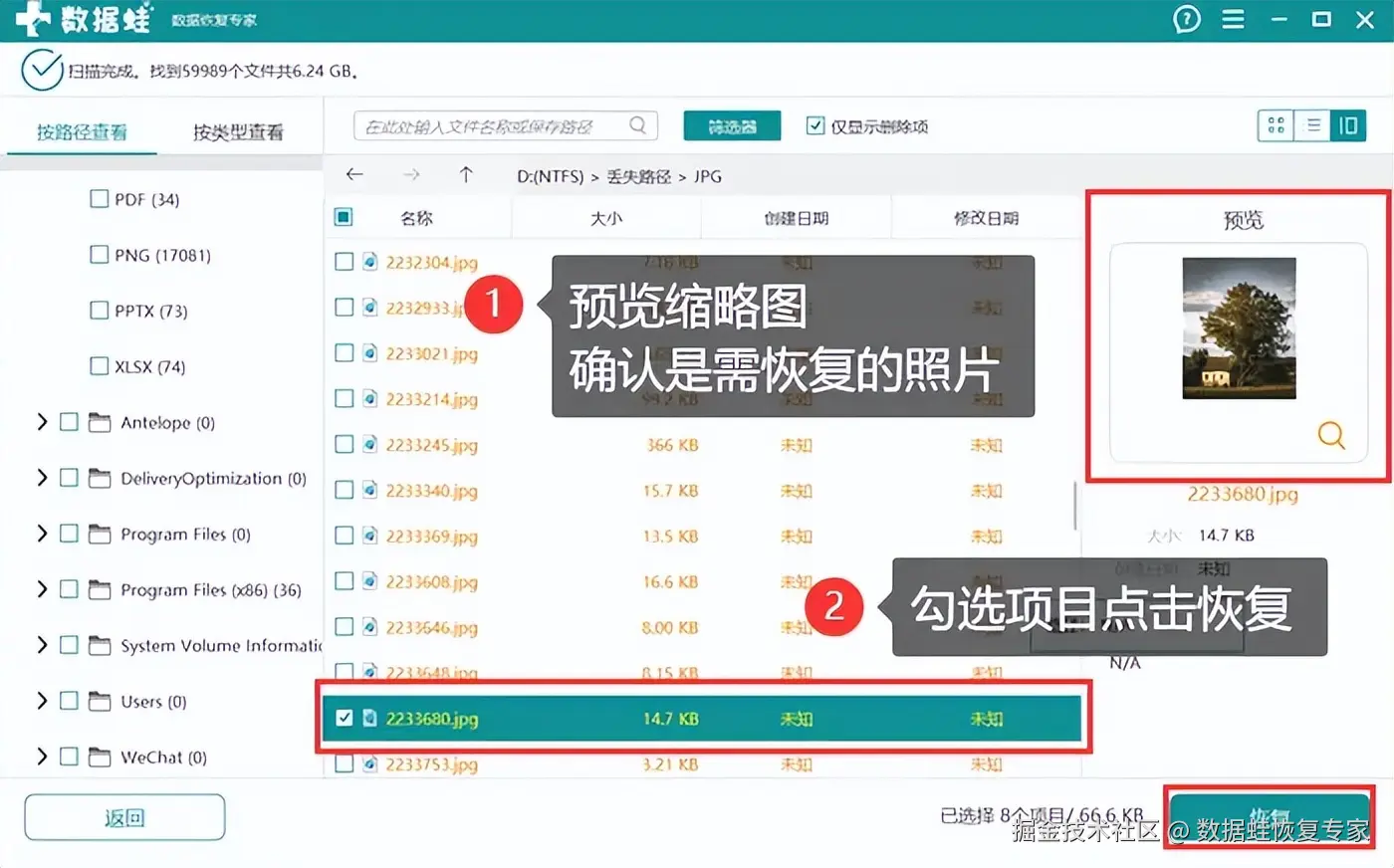Click the tree preview thumbnail image

1239,328
